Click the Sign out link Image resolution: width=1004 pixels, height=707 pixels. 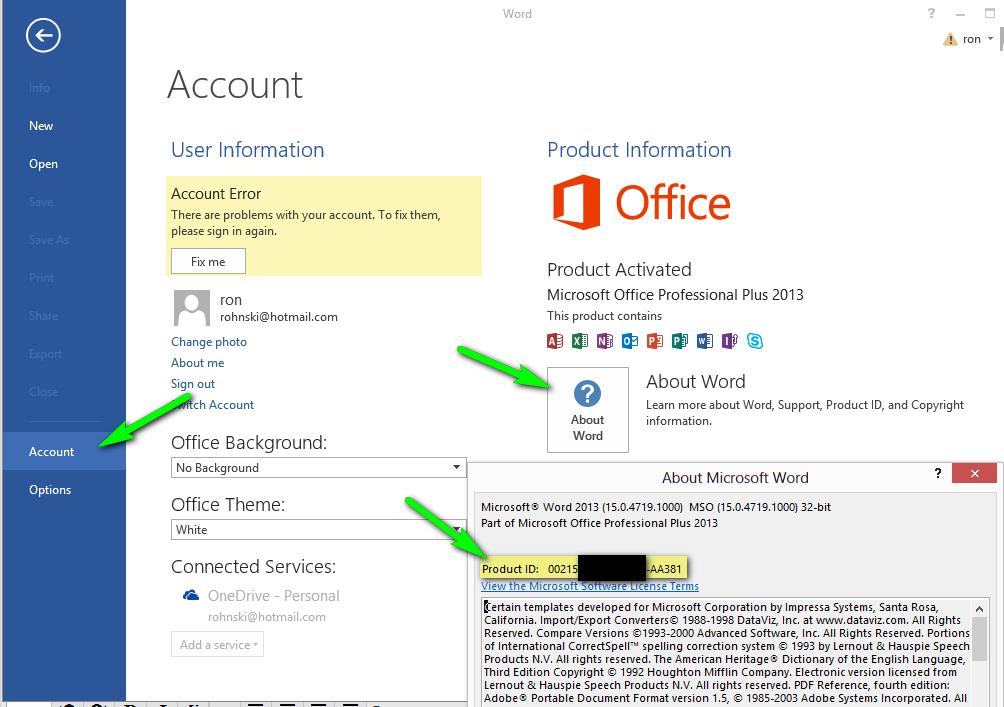(193, 384)
